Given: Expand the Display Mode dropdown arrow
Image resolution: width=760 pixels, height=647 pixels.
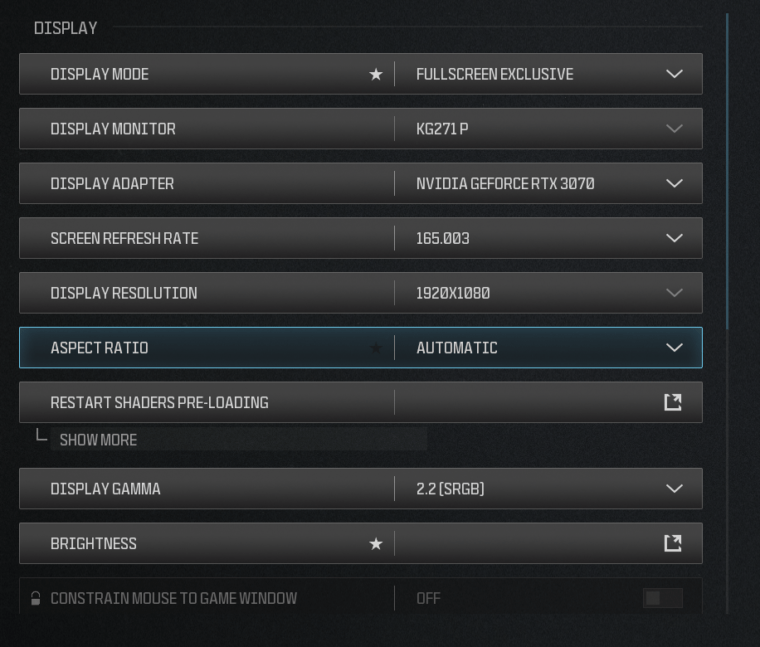Looking at the screenshot, I should 674,74.
